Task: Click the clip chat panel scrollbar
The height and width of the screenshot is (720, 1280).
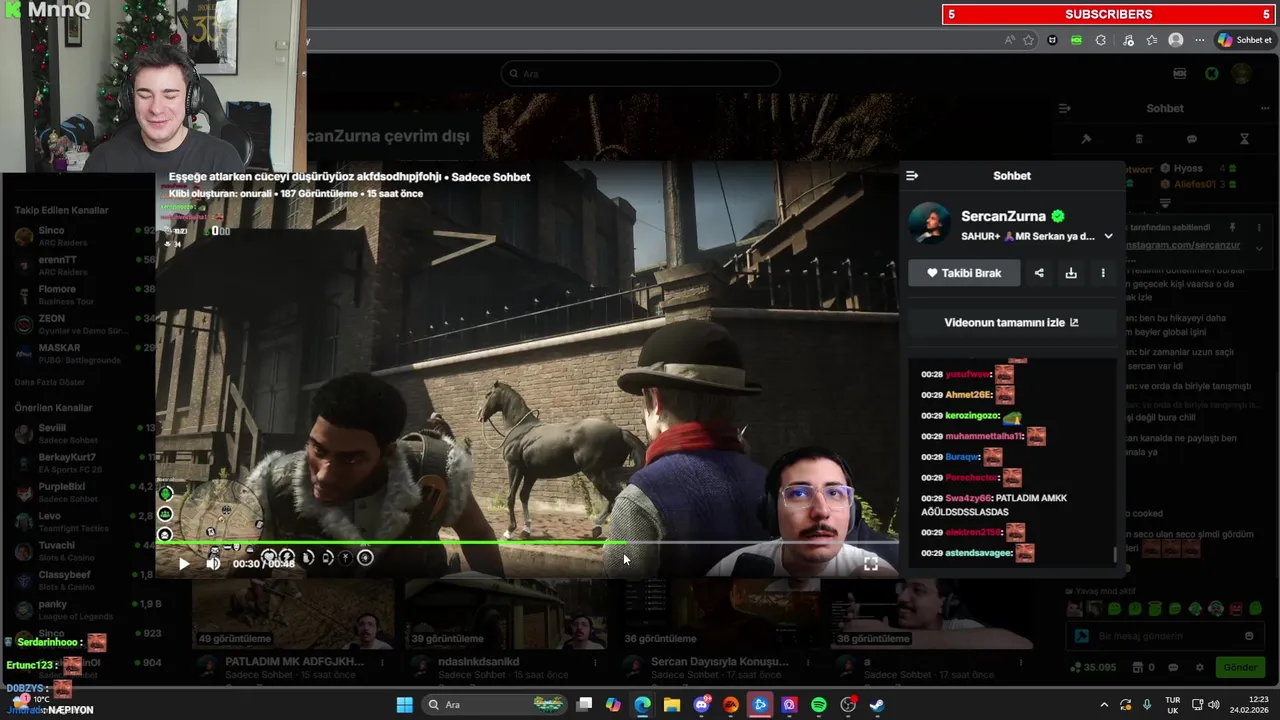Action: [x=1115, y=553]
